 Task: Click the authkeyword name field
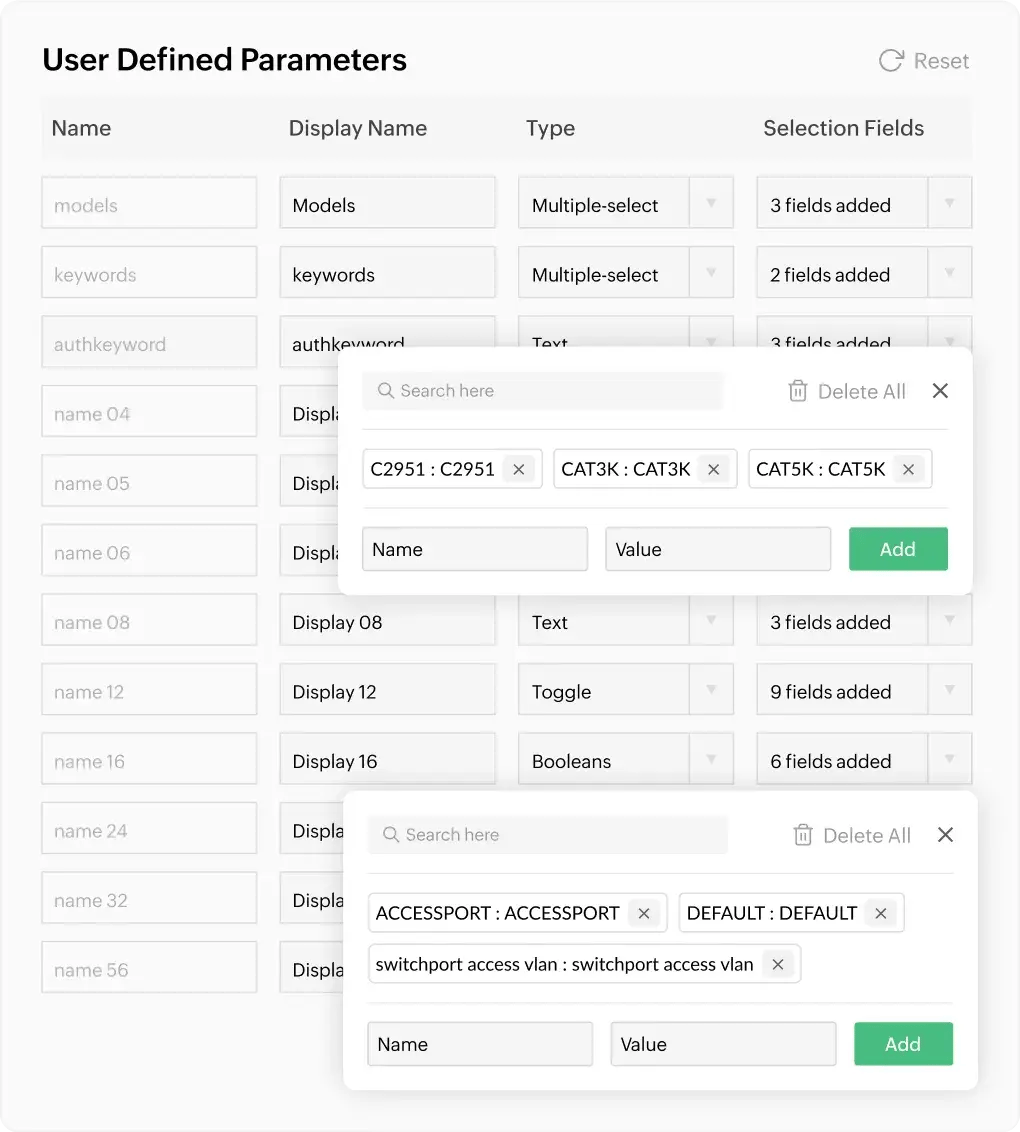click(149, 342)
